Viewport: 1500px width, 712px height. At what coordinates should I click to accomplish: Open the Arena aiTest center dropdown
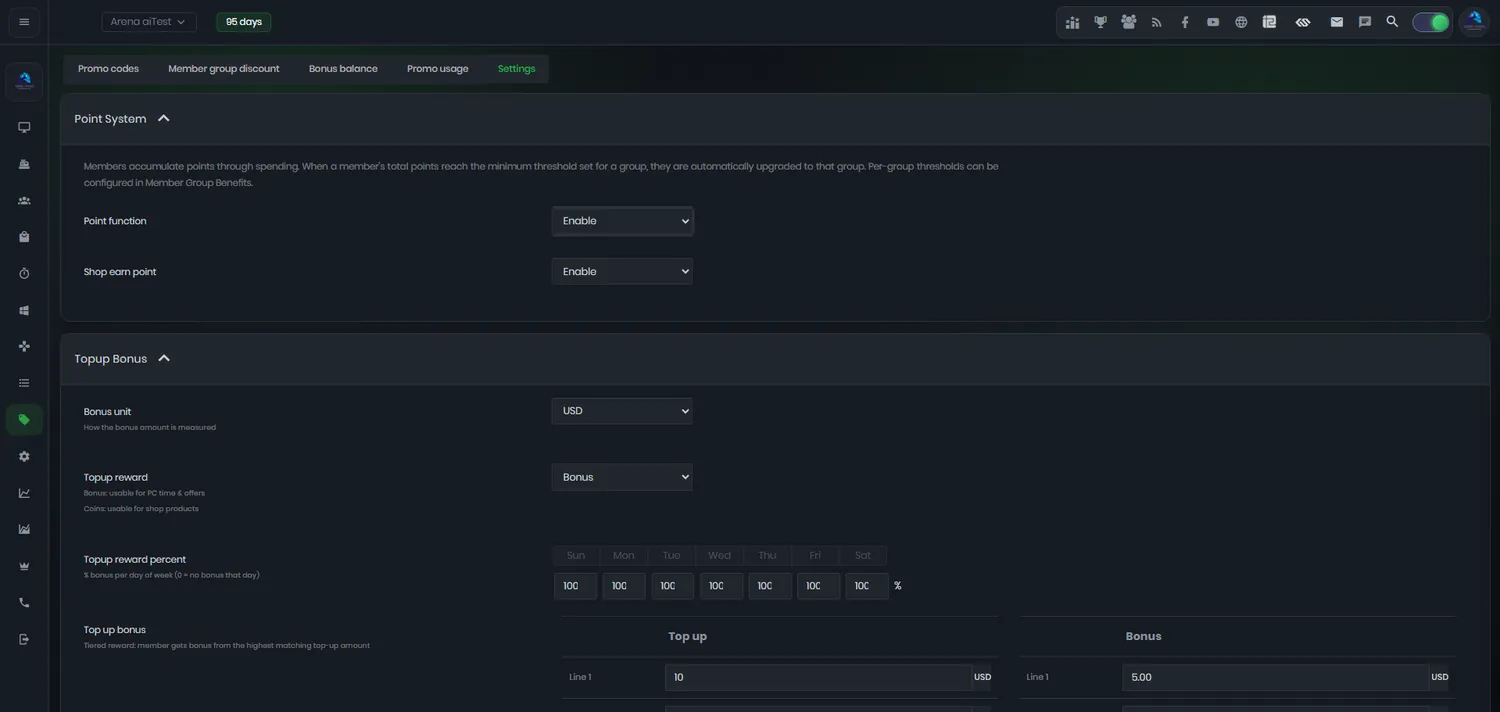[x=148, y=22]
